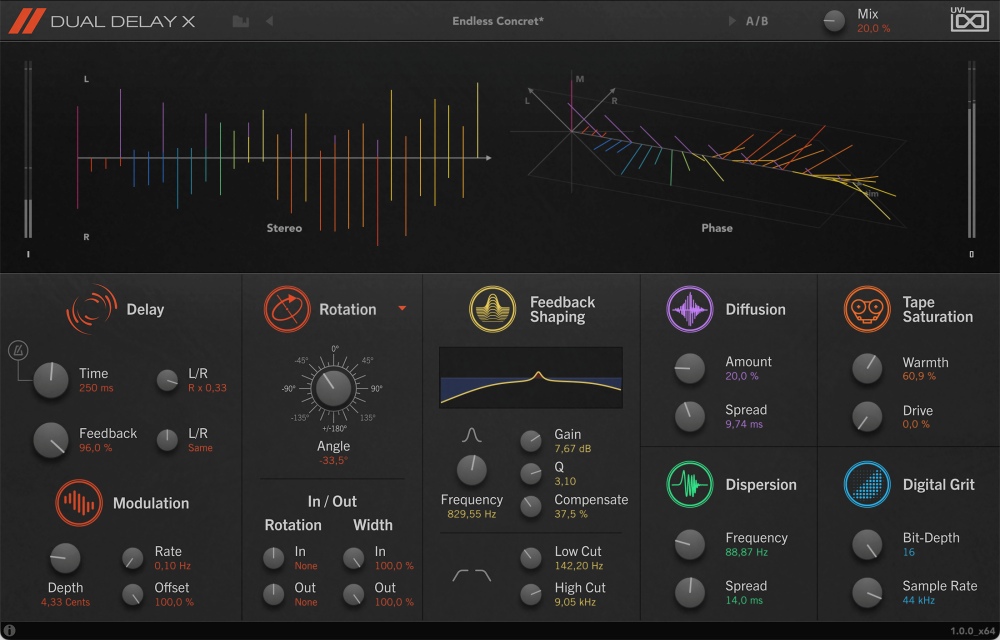Click the UVI logo icon
Viewport: 1000px width, 640px height.
click(x=969, y=19)
